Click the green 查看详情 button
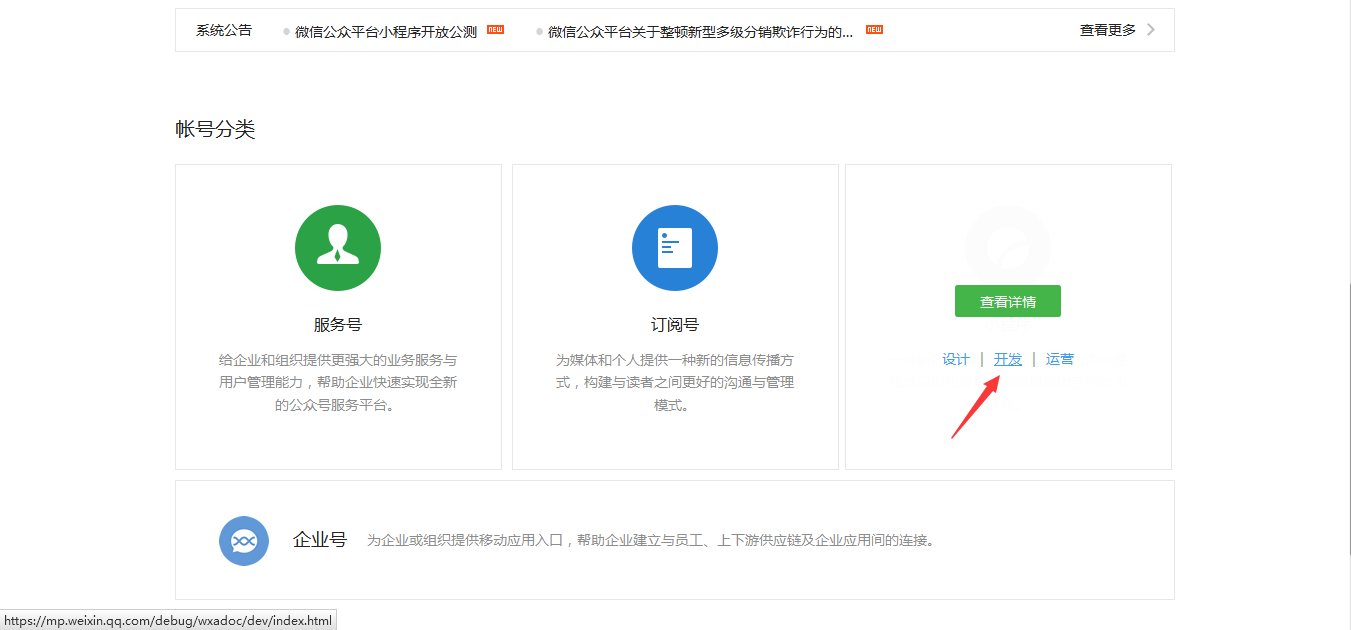This screenshot has height=630, width=1351. pyautogui.click(x=1008, y=301)
